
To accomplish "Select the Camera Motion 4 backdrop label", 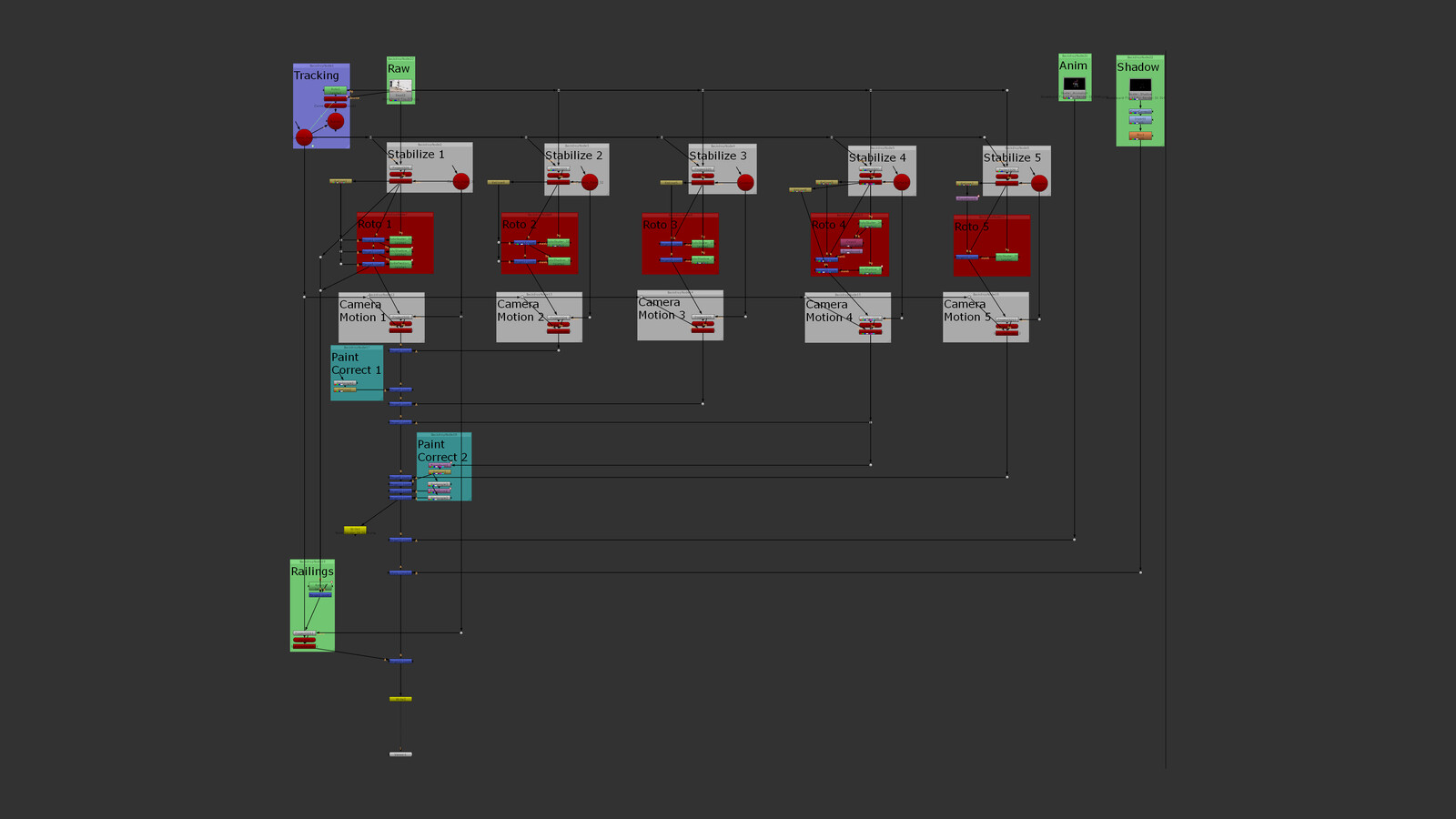I will coord(829,311).
